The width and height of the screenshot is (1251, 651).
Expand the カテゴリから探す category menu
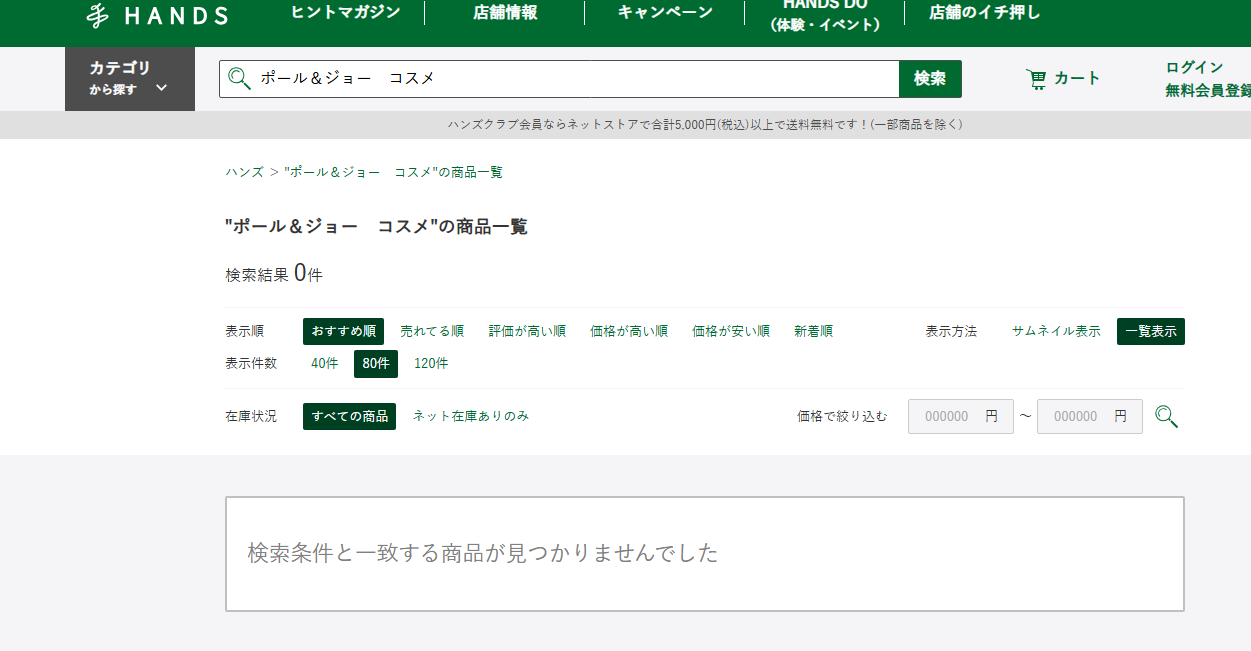pyautogui.click(x=130, y=78)
